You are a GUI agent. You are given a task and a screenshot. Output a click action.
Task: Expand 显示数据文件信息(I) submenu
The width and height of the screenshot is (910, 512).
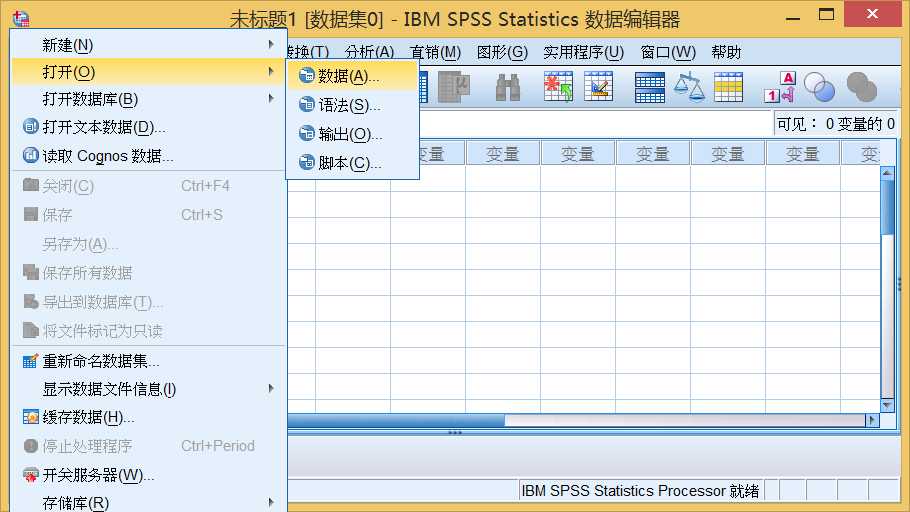click(x=149, y=389)
